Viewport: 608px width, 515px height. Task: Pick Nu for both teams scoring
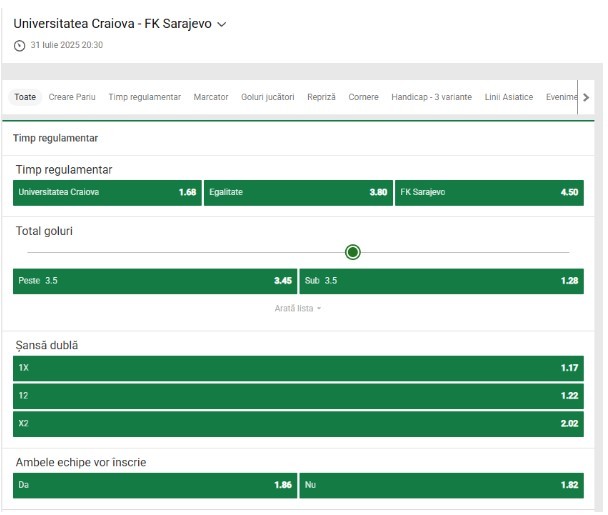pos(442,485)
